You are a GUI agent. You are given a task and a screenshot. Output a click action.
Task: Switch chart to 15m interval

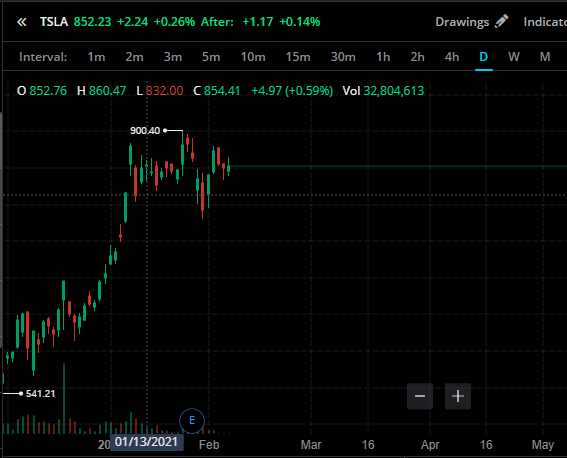(x=298, y=57)
